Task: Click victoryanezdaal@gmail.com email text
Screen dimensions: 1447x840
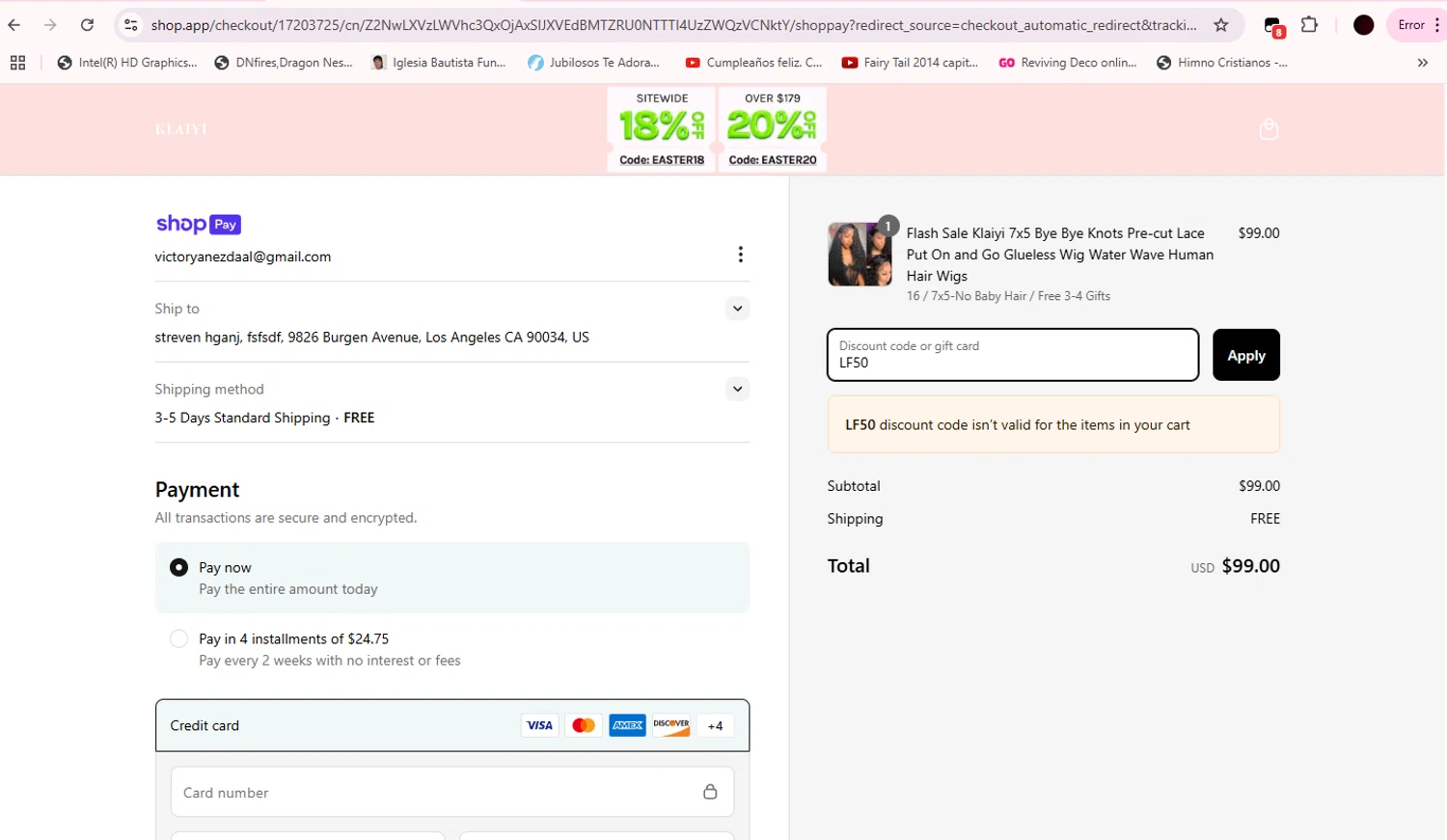Action: [x=243, y=257]
